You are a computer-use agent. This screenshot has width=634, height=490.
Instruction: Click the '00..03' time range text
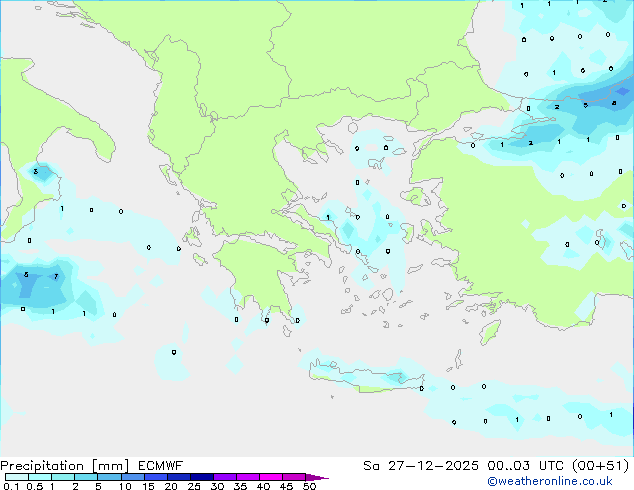[x=509, y=466]
